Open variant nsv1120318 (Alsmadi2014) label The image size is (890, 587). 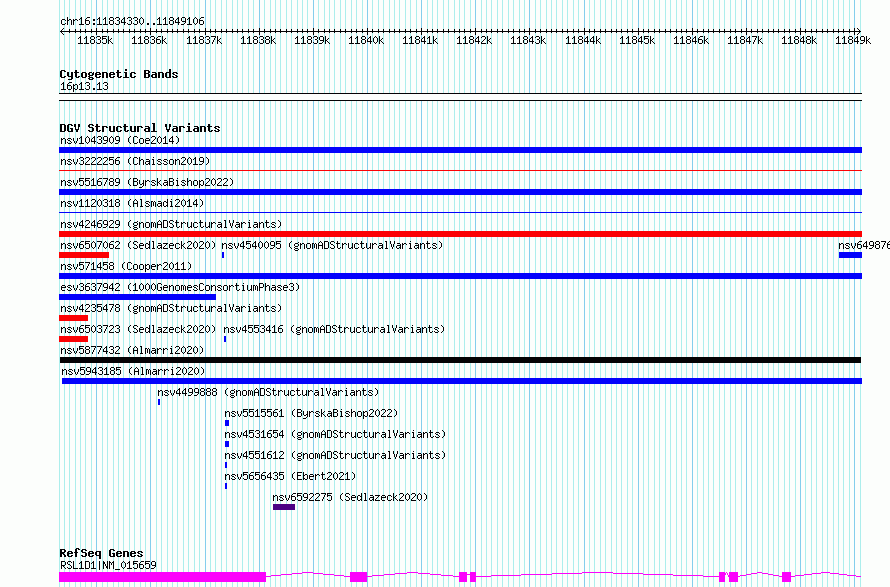click(x=132, y=203)
